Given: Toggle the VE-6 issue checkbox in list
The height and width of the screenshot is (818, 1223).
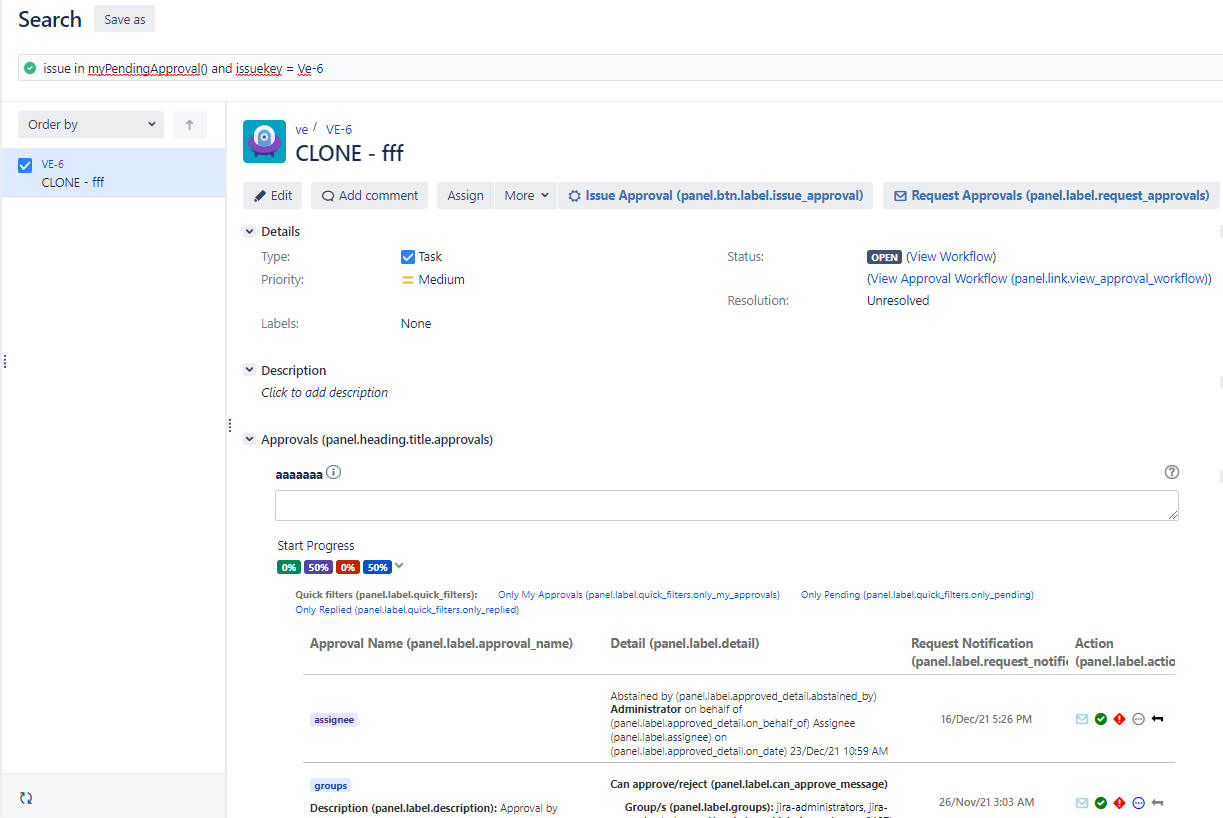Looking at the screenshot, I should point(26,165).
